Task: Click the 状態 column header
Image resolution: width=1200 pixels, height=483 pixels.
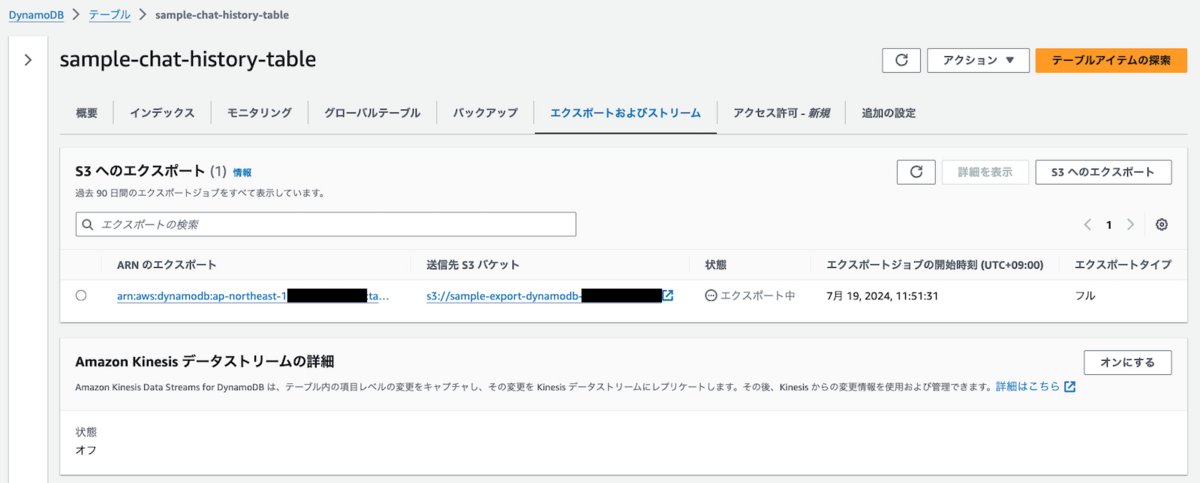Action: [x=715, y=265]
